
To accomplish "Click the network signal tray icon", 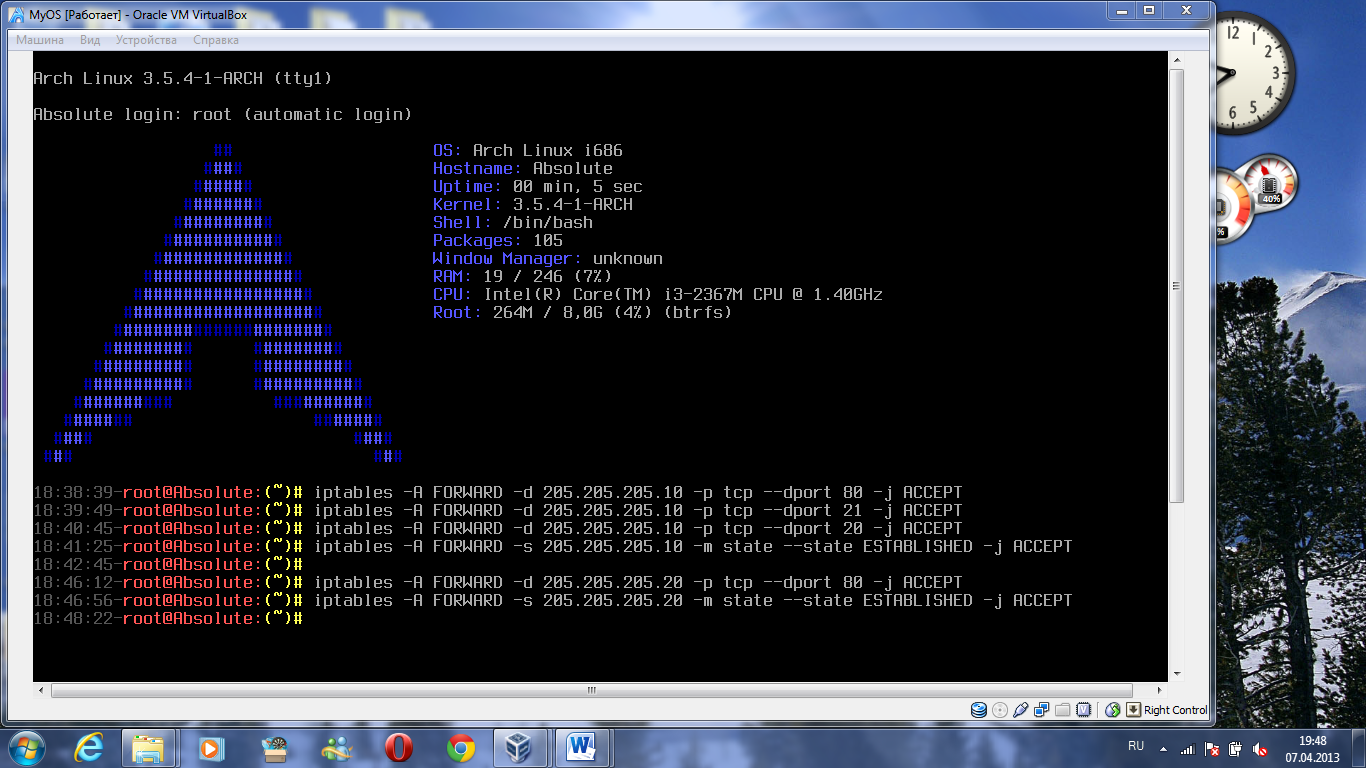I will click(x=1188, y=748).
